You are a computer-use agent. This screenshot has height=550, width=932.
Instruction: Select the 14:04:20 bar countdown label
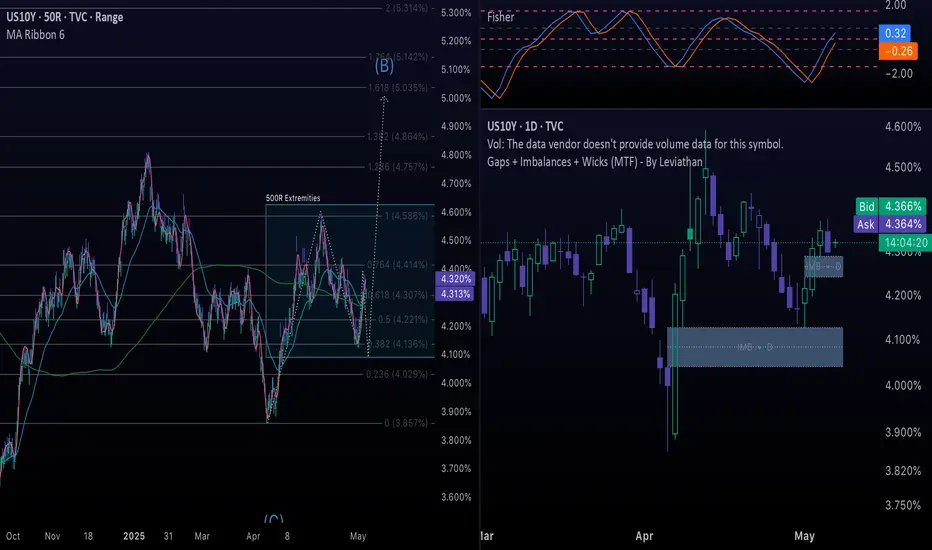905,243
